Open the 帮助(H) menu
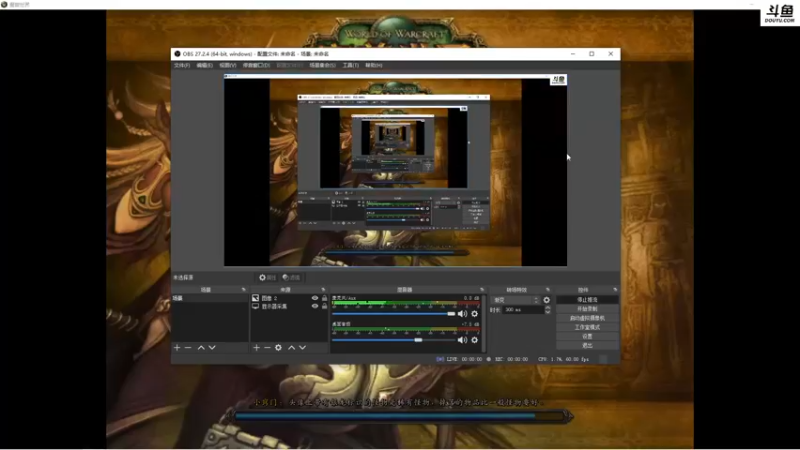The height and width of the screenshot is (450, 800). coord(373,65)
